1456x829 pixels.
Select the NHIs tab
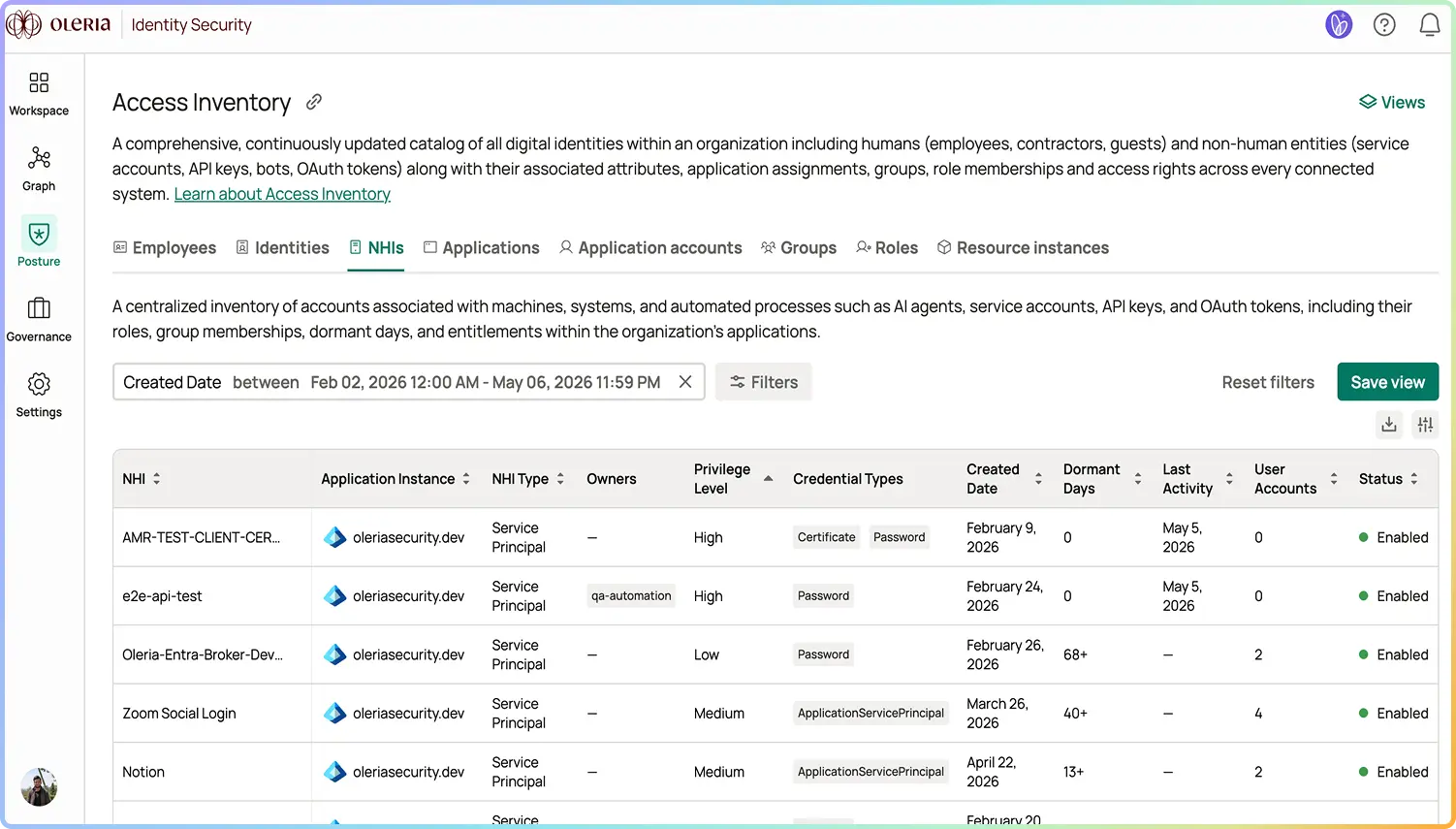376,247
